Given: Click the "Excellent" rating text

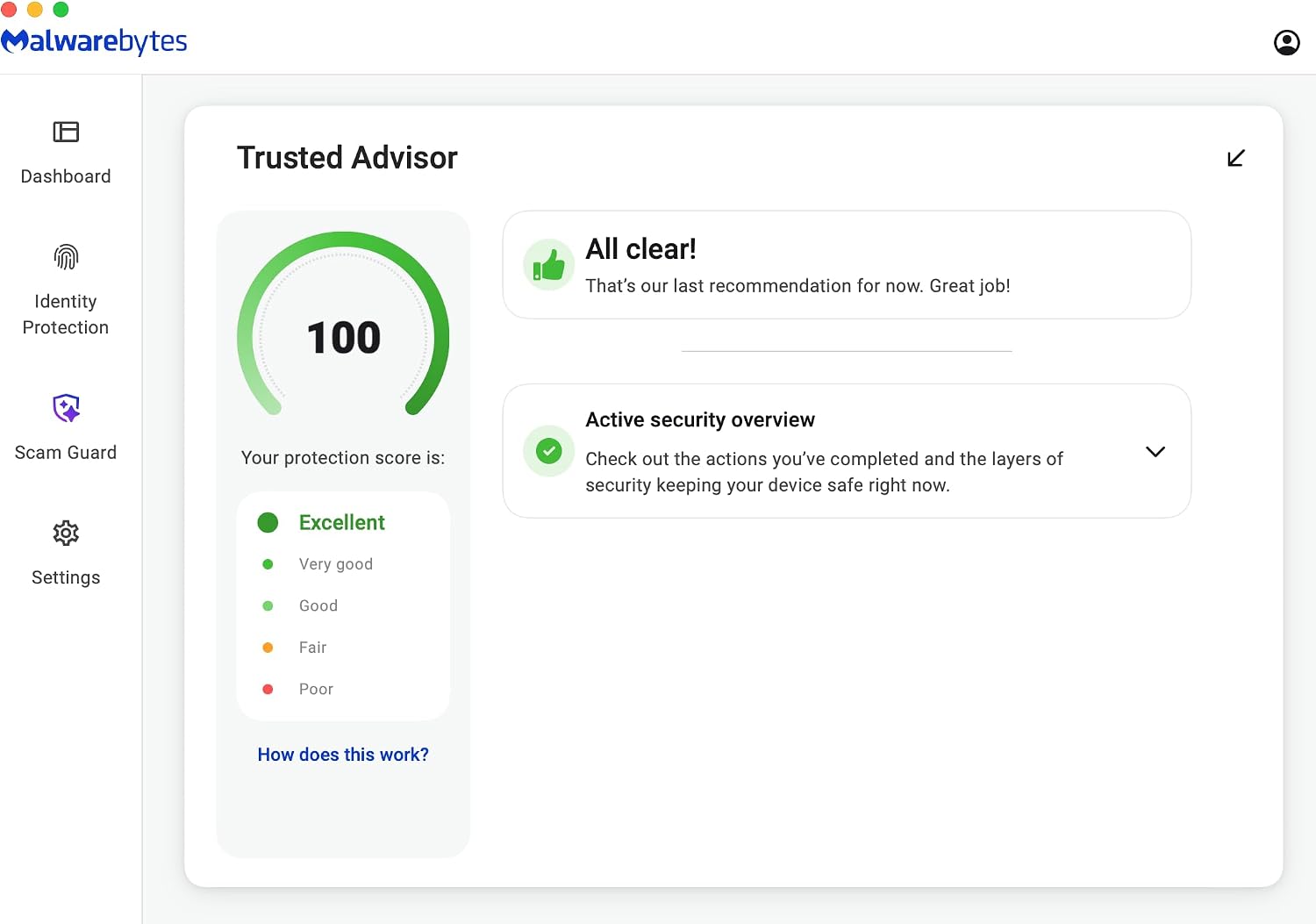Looking at the screenshot, I should click(341, 523).
